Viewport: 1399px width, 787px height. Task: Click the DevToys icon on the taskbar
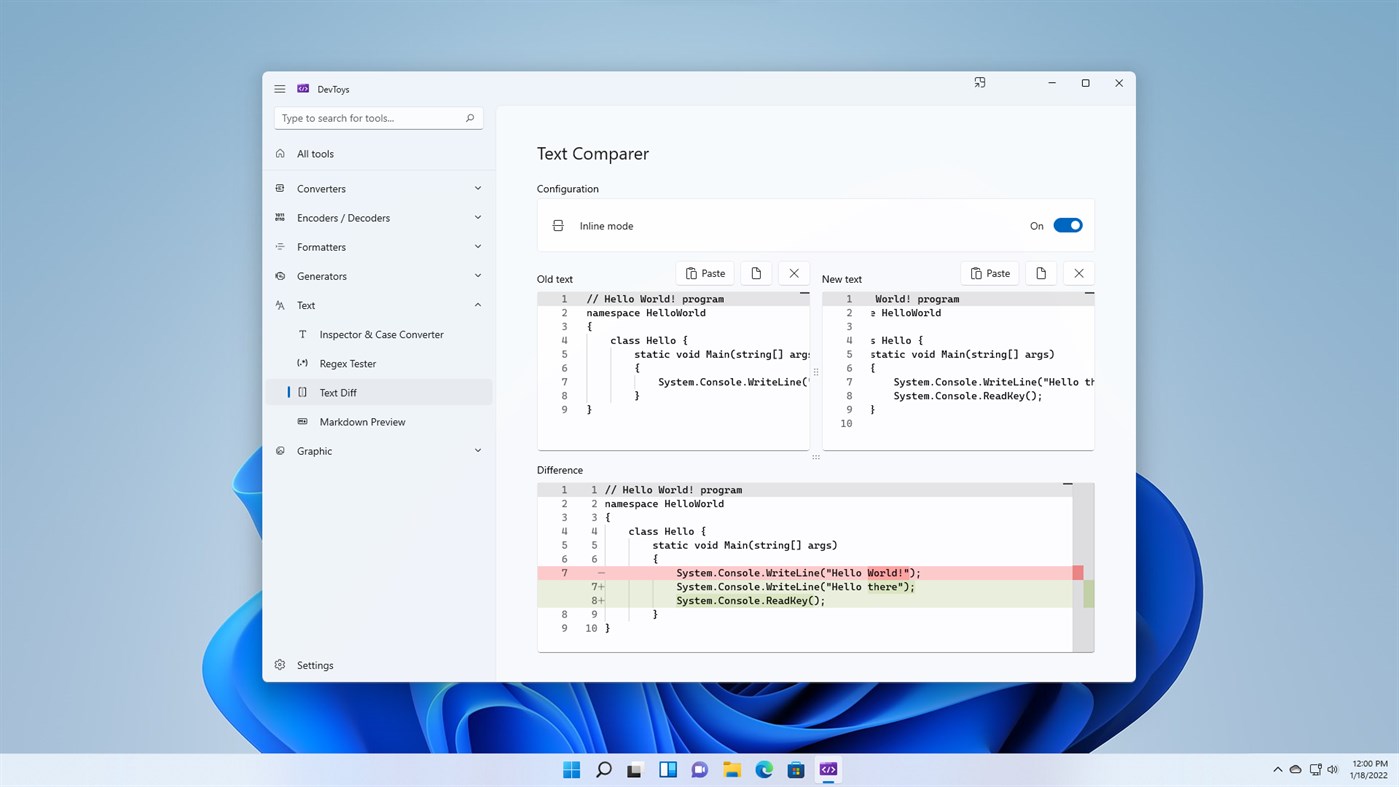(x=827, y=769)
